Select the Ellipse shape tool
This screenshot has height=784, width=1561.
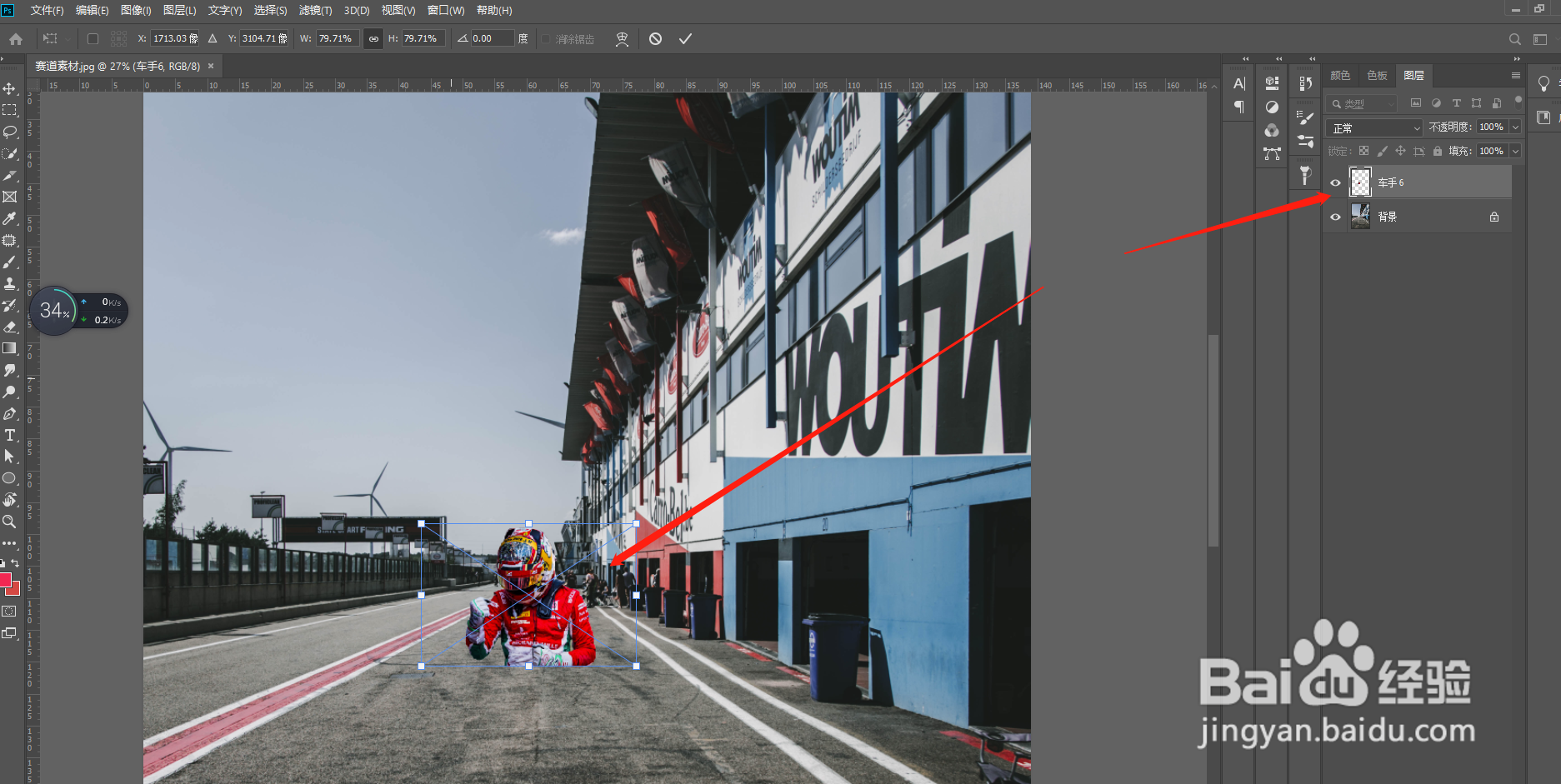pyautogui.click(x=10, y=478)
